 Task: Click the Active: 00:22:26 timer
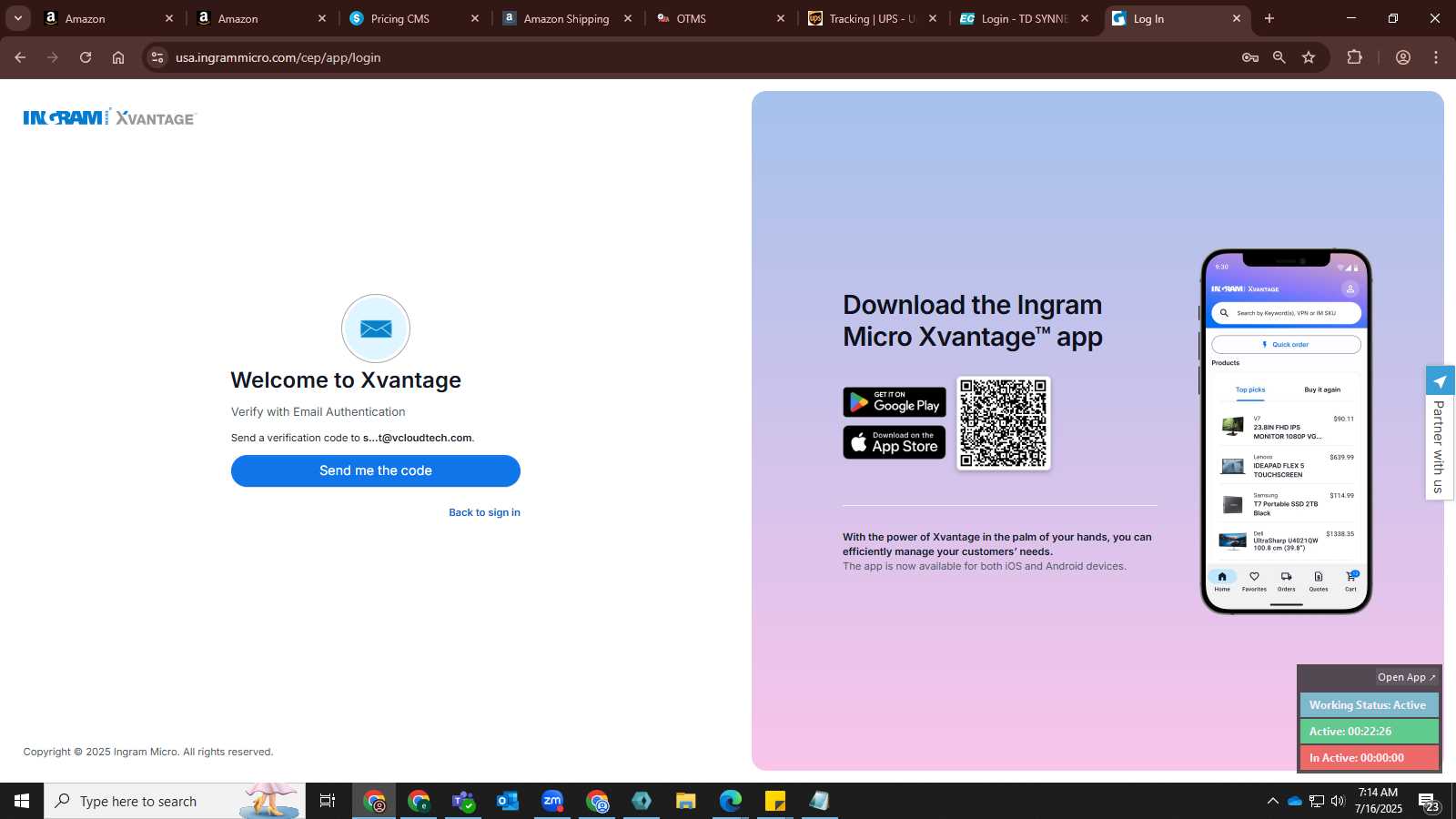(1368, 732)
